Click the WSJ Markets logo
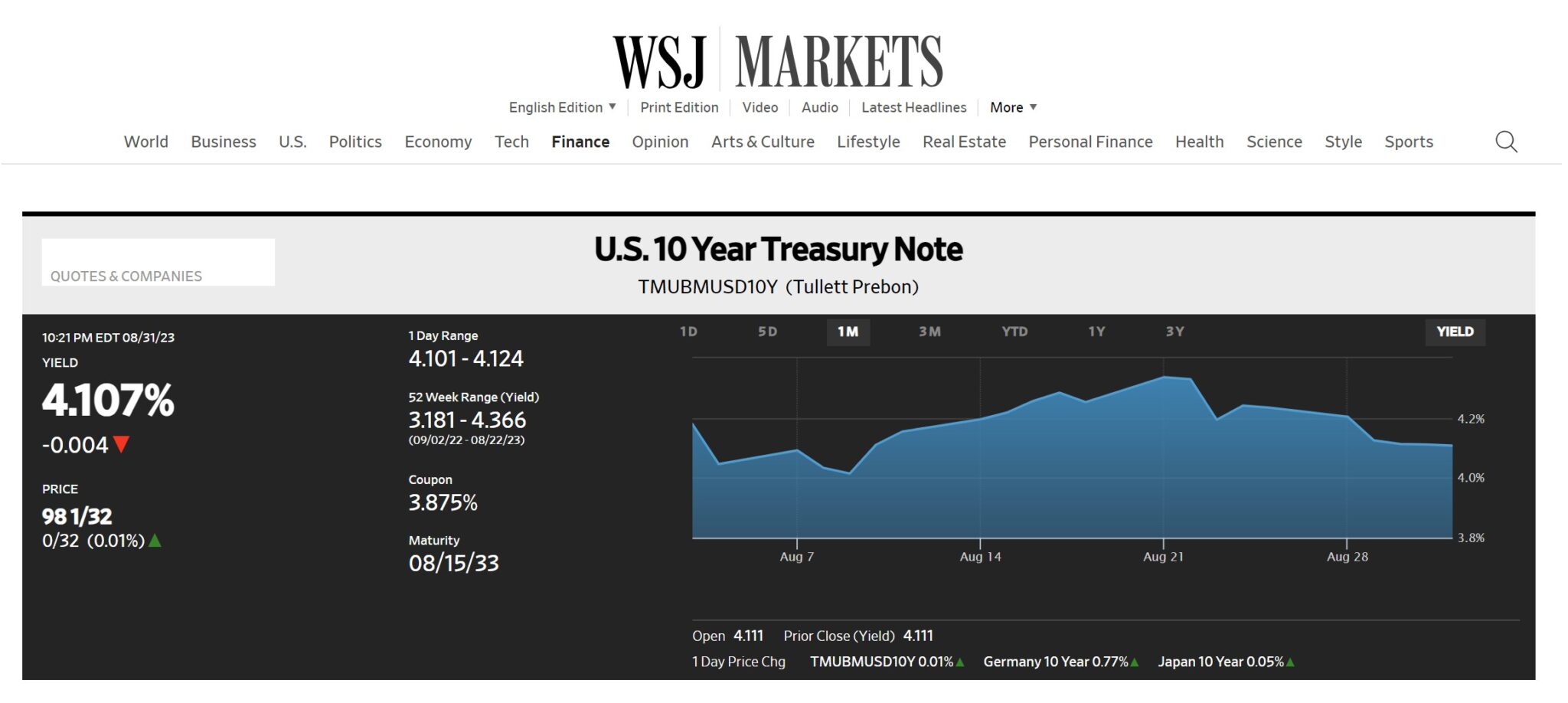Screen dimensions: 1568x703 (777, 61)
